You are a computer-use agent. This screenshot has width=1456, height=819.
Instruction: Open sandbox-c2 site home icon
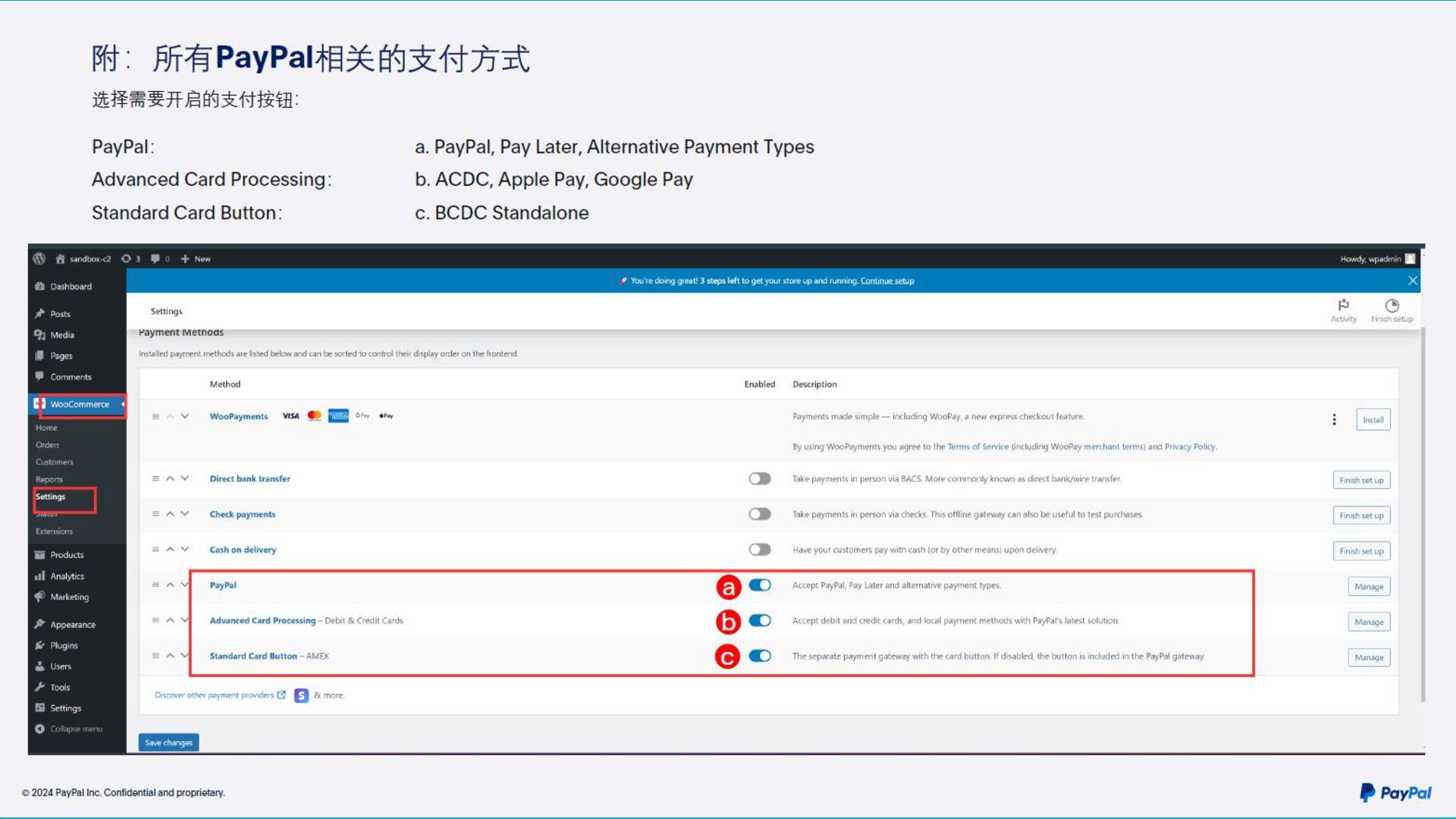pyautogui.click(x=60, y=259)
